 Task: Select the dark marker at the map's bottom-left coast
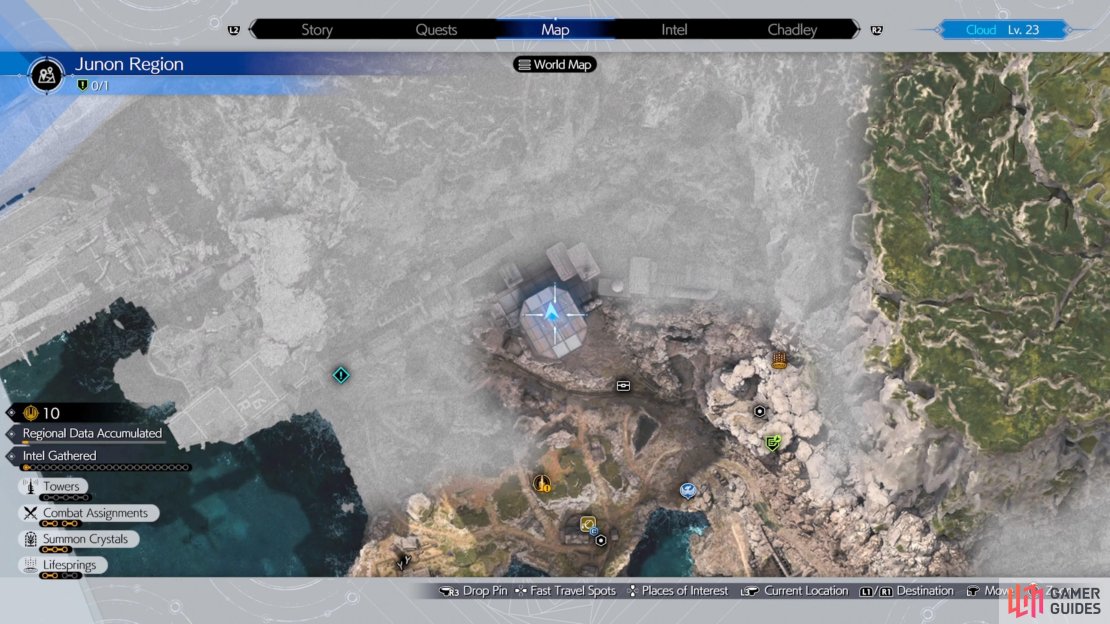(404, 563)
